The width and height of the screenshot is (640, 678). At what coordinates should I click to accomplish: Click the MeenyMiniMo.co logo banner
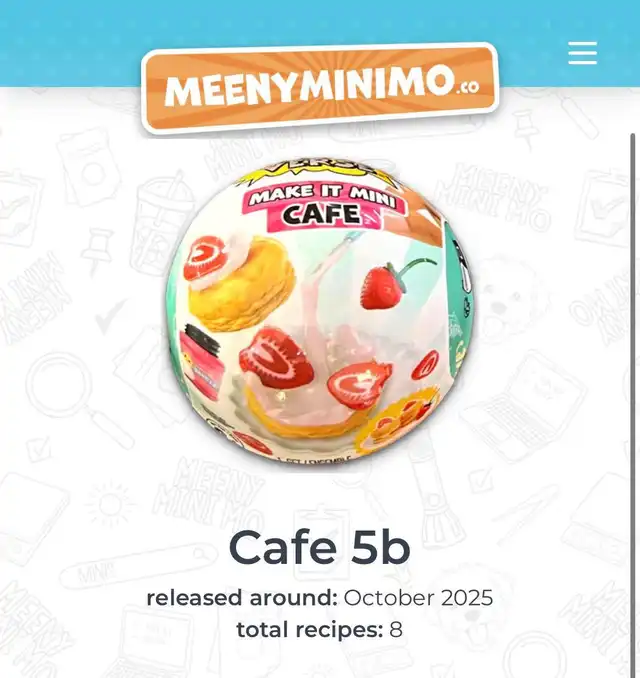click(x=320, y=88)
